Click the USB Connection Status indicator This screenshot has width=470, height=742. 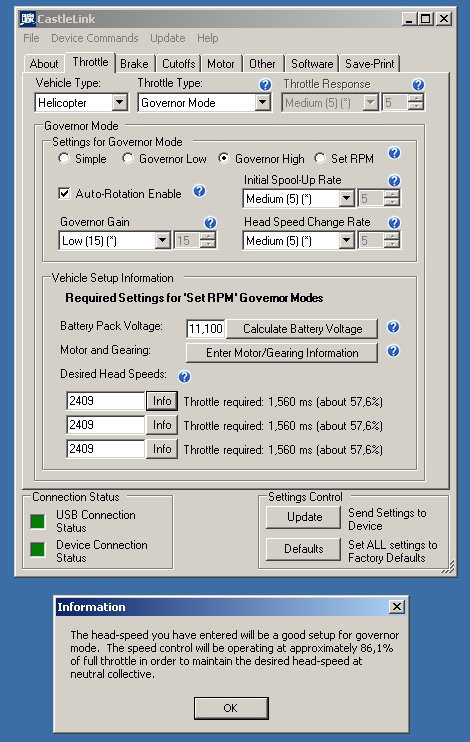point(37,521)
